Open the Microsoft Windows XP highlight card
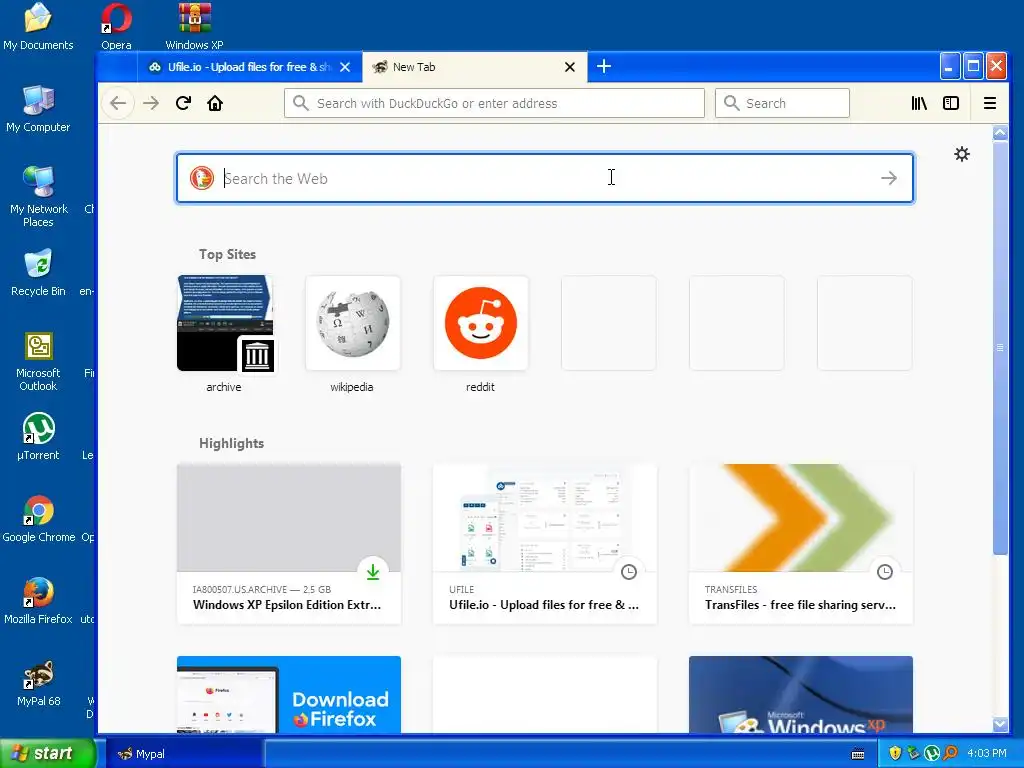1024x768 pixels. [801, 694]
